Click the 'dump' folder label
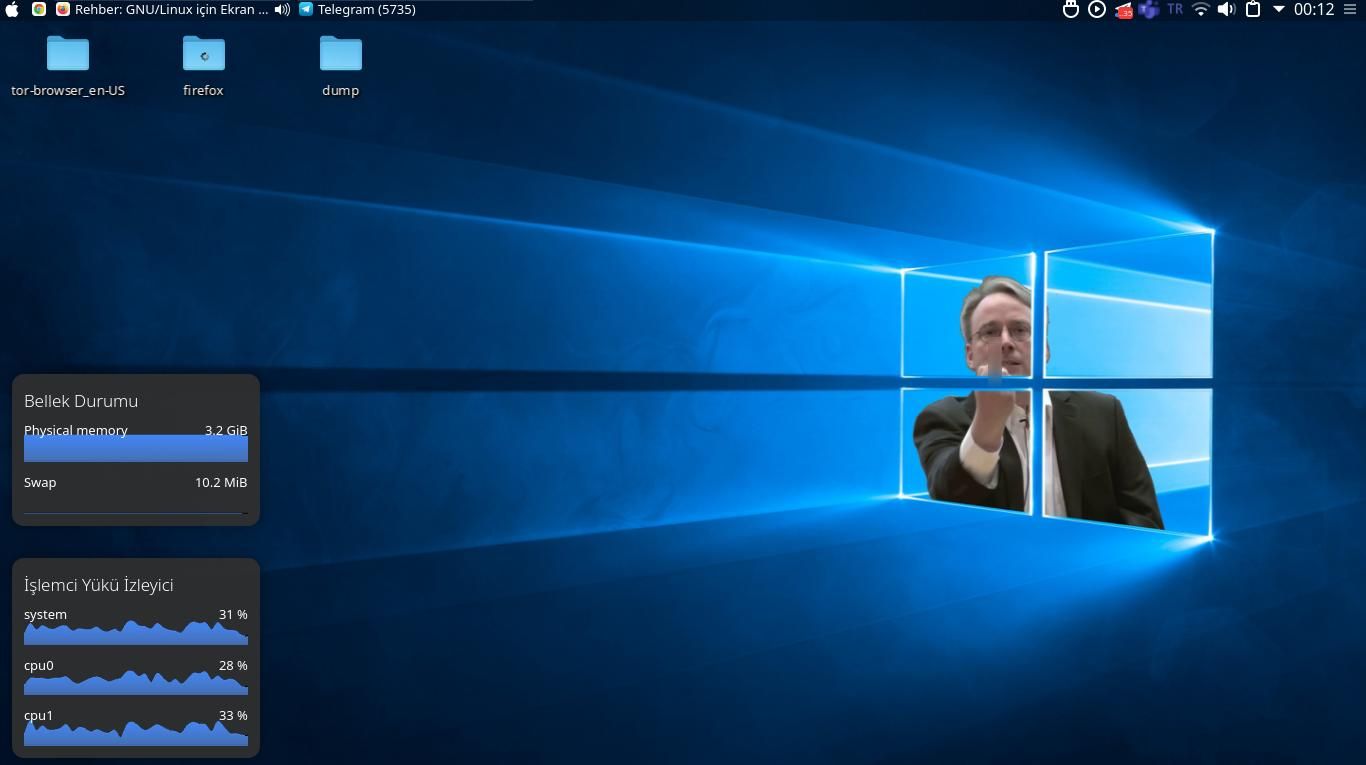Image resolution: width=1366 pixels, height=765 pixels. (x=341, y=90)
